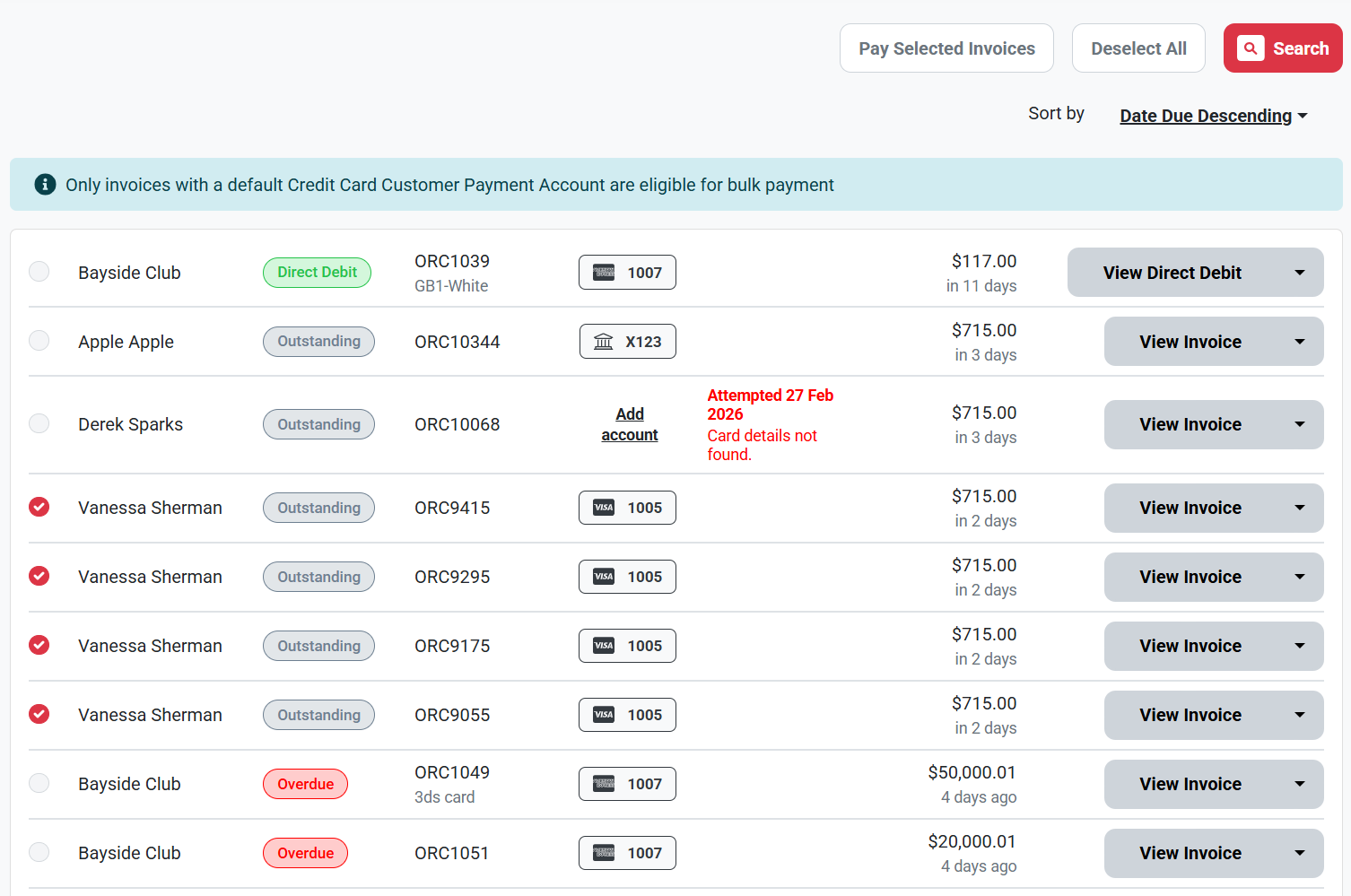Viewport: 1351px width, 896px height.
Task: Click Pay Selected Invoices button
Action: 946,48
